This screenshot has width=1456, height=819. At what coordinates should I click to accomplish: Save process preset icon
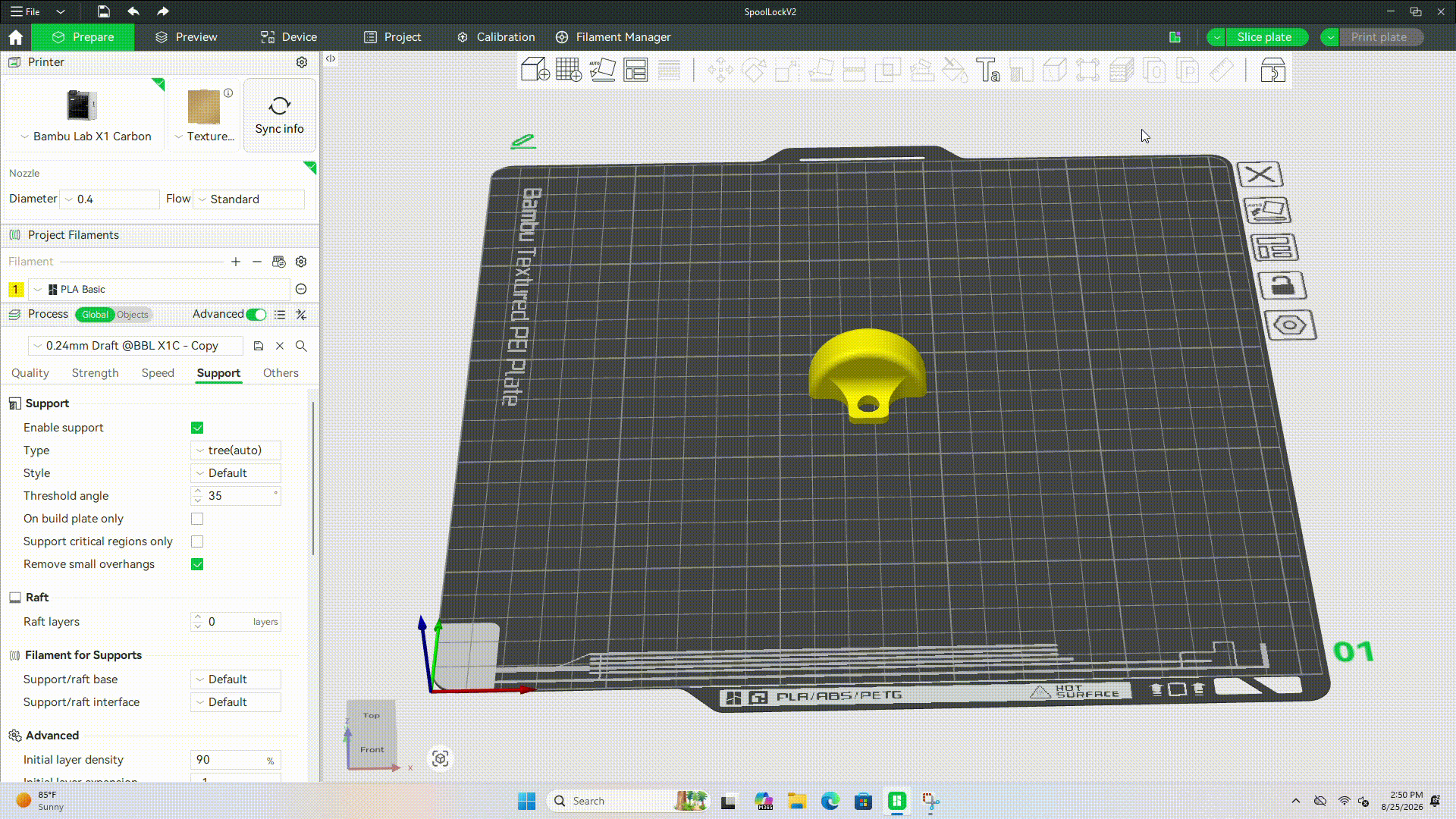[x=259, y=346]
